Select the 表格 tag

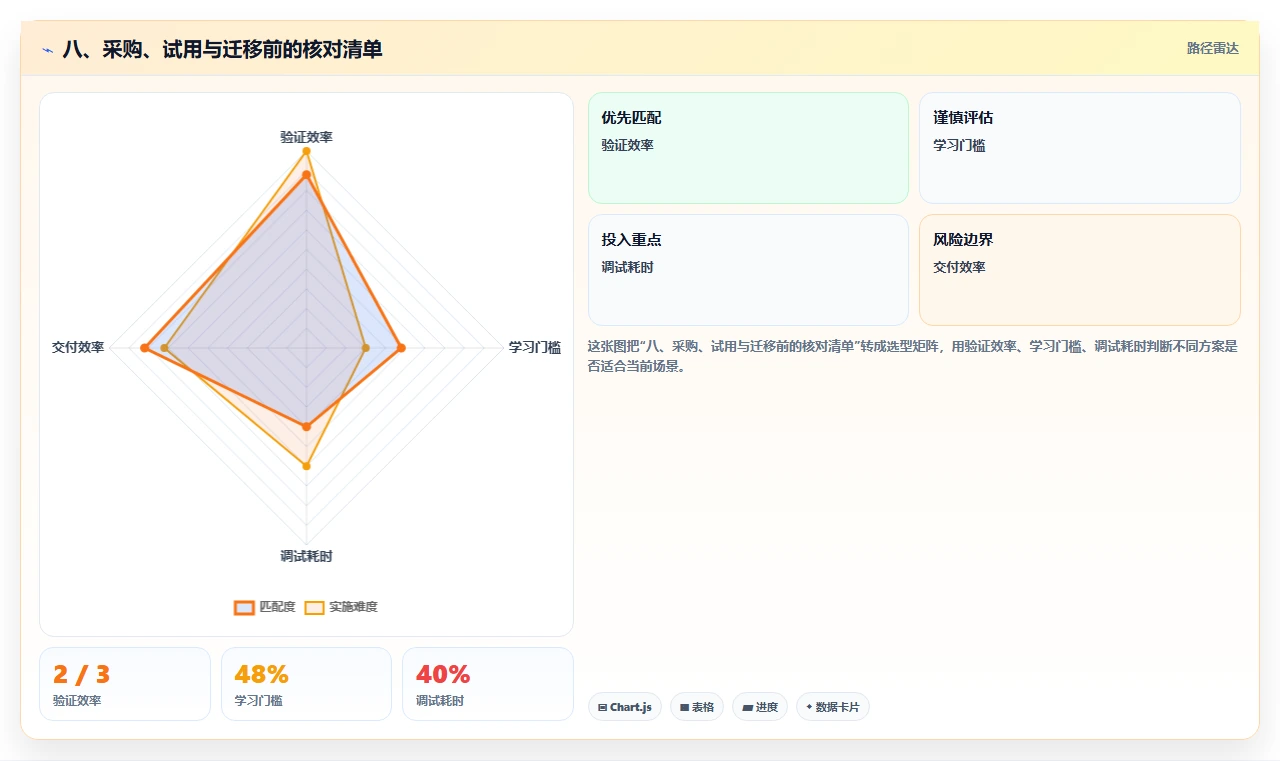697,707
